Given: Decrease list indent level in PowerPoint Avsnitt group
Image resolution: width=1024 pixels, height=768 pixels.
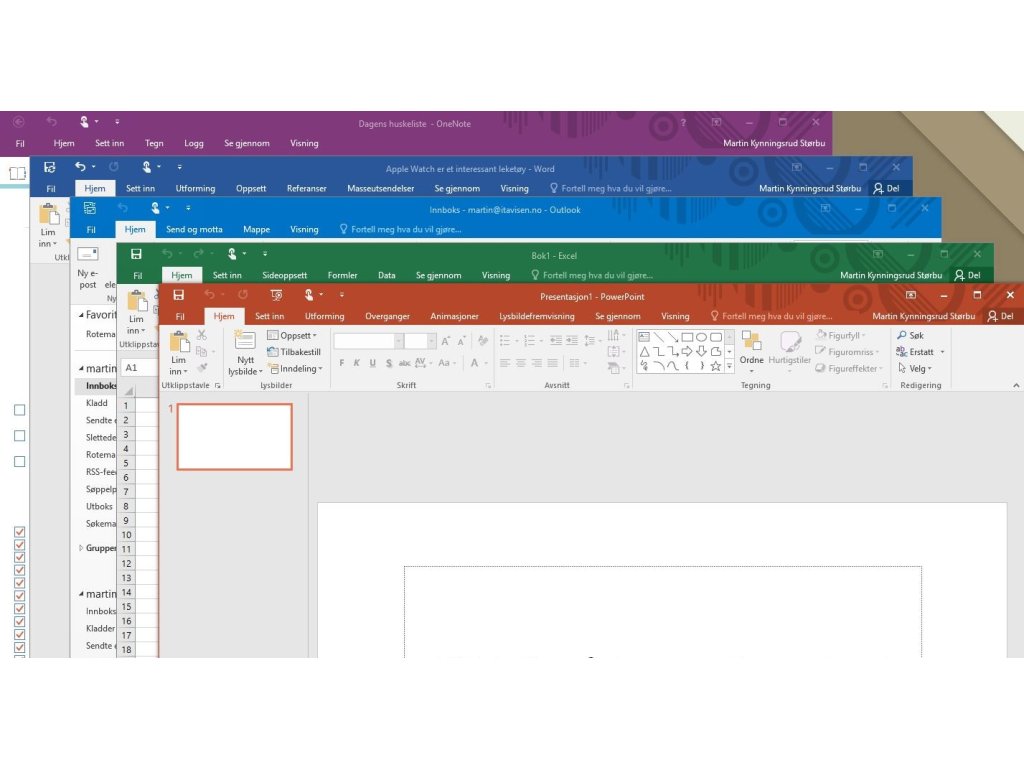Looking at the screenshot, I should tap(556, 340).
